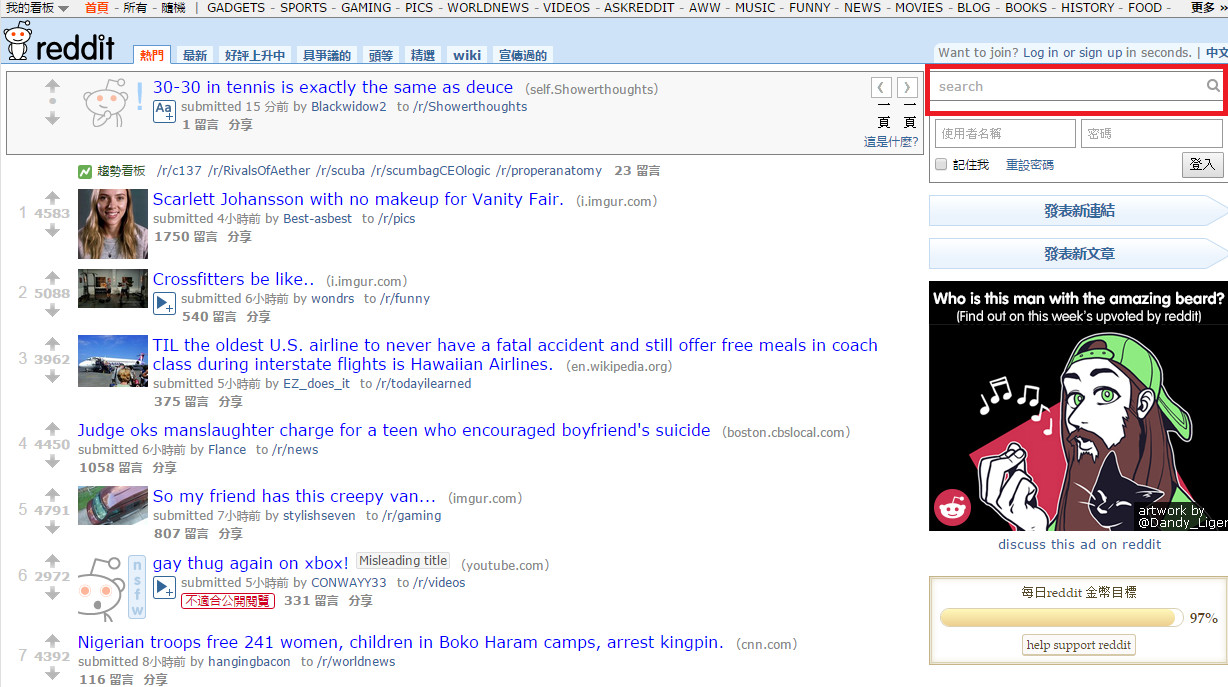Share the Judge oks manslaughter post
The height and width of the screenshot is (687, 1228).
click(164, 468)
